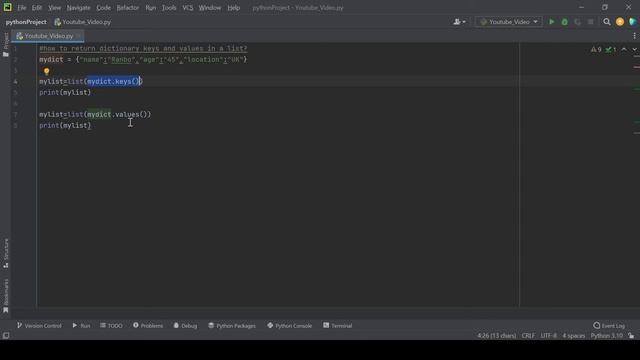Open the Version Control tool window
This screenshot has height=360, width=640.
coord(39,326)
